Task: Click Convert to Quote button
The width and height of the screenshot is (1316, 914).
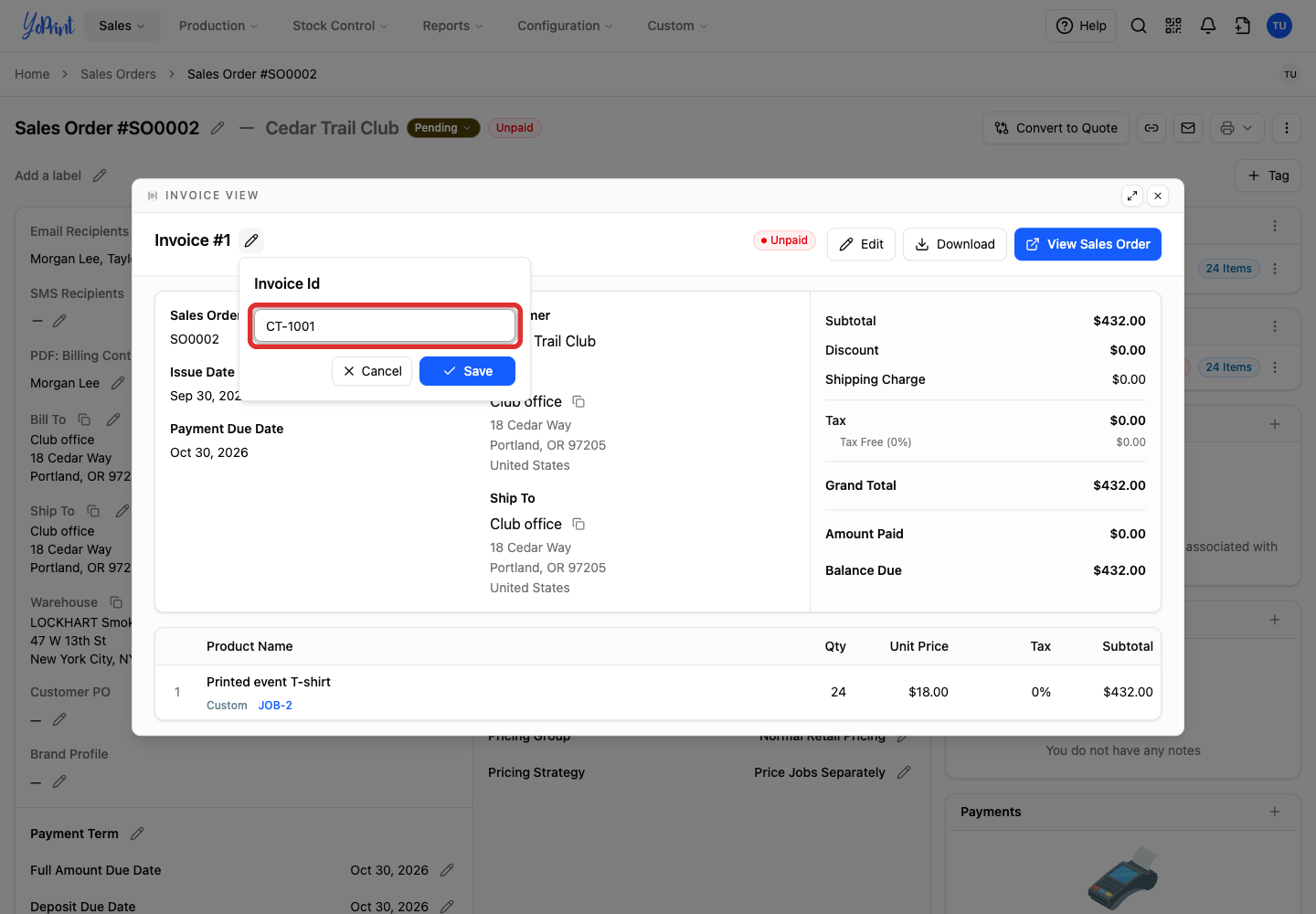Action: [1056, 128]
